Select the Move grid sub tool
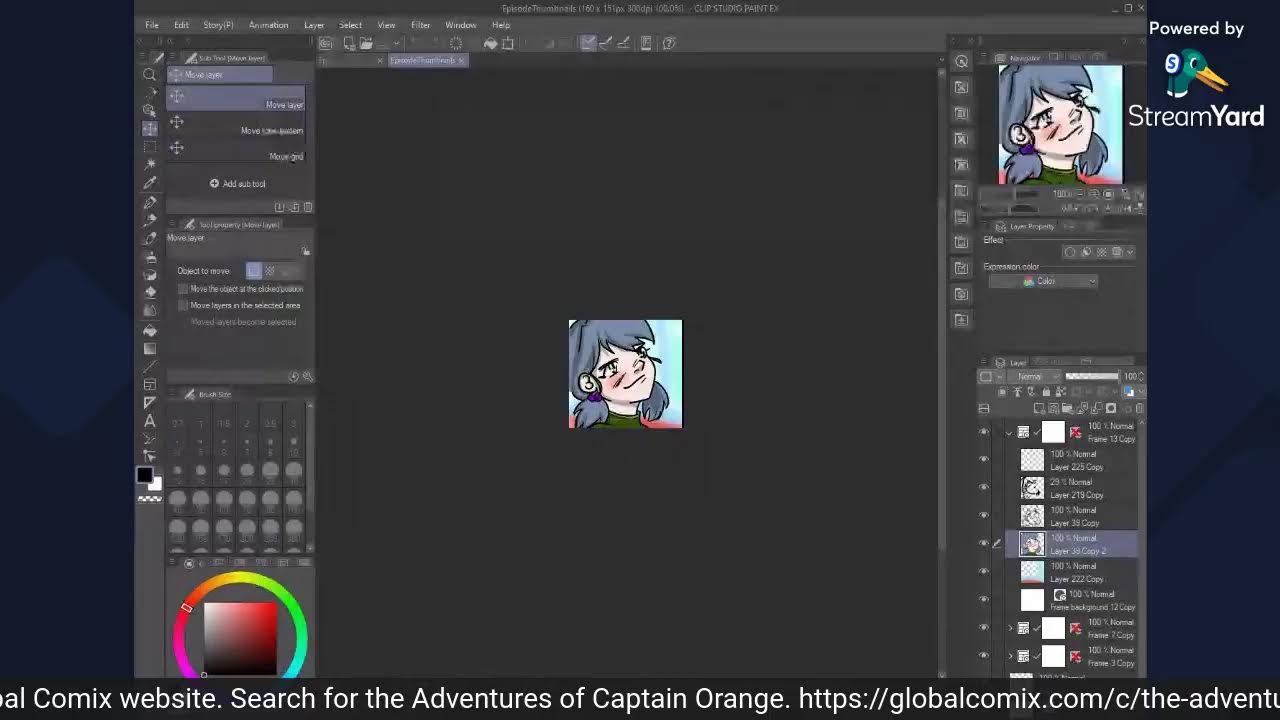This screenshot has height=720, width=1280. pyautogui.click(x=238, y=150)
